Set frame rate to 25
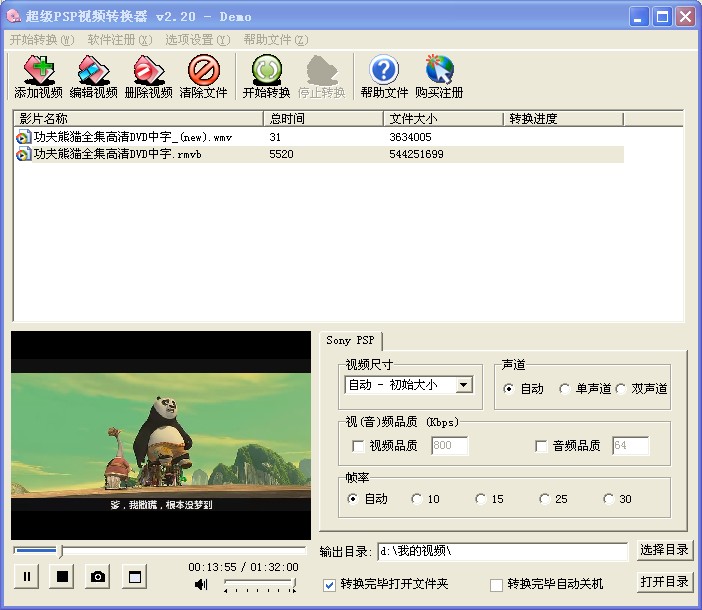Image resolution: width=702 pixels, height=610 pixels. tap(545, 499)
